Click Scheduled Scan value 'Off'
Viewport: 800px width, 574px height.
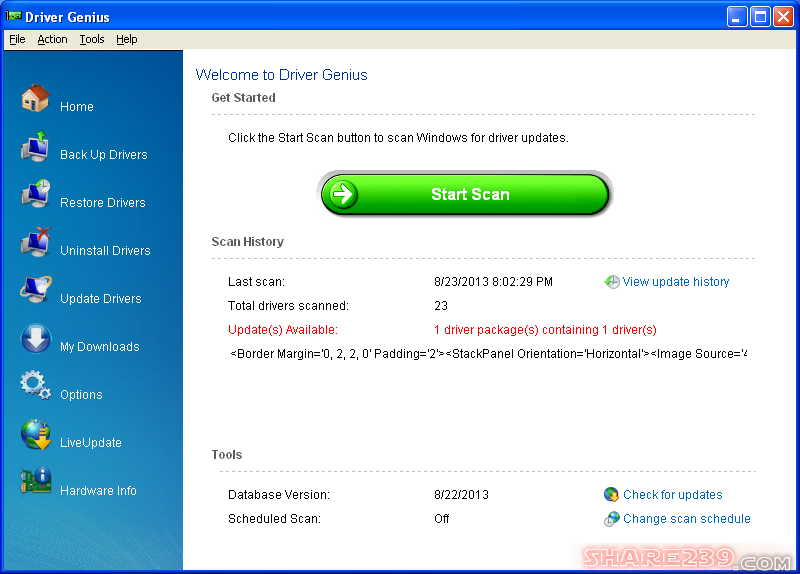(x=441, y=519)
